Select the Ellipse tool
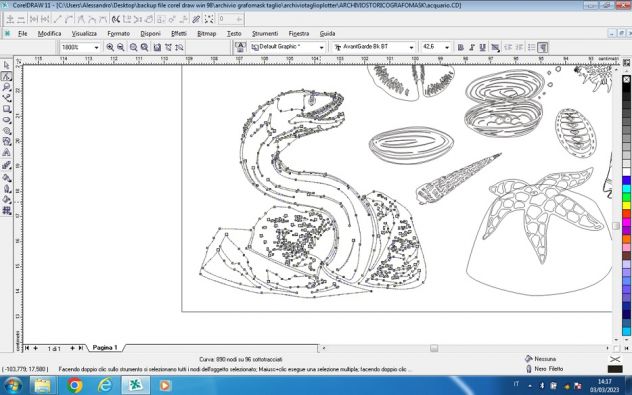Screen dimensions: 632x395 6,120
